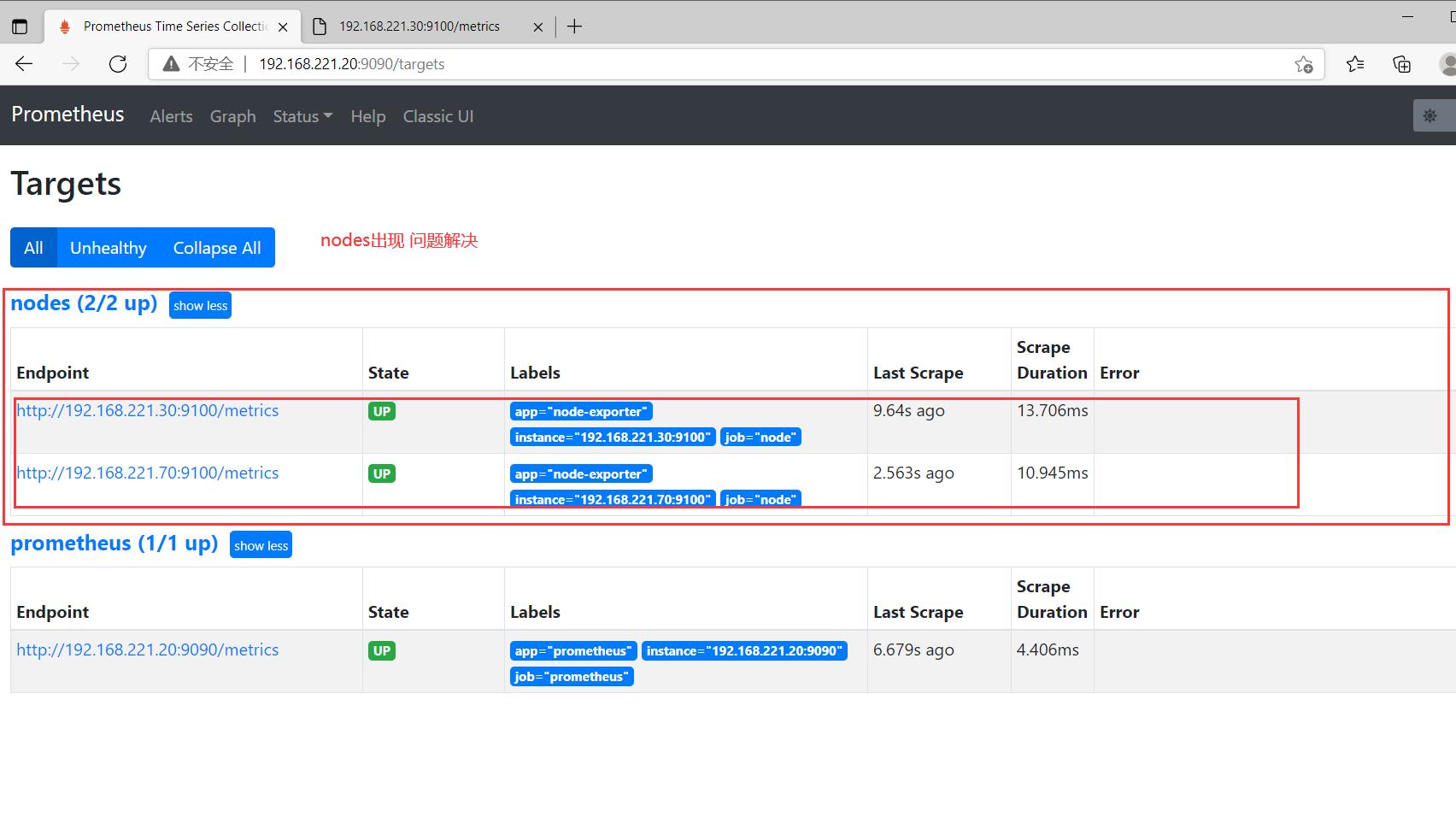Click the Prometheus brand link
The height and width of the screenshot is (817, 1456).
68,115
